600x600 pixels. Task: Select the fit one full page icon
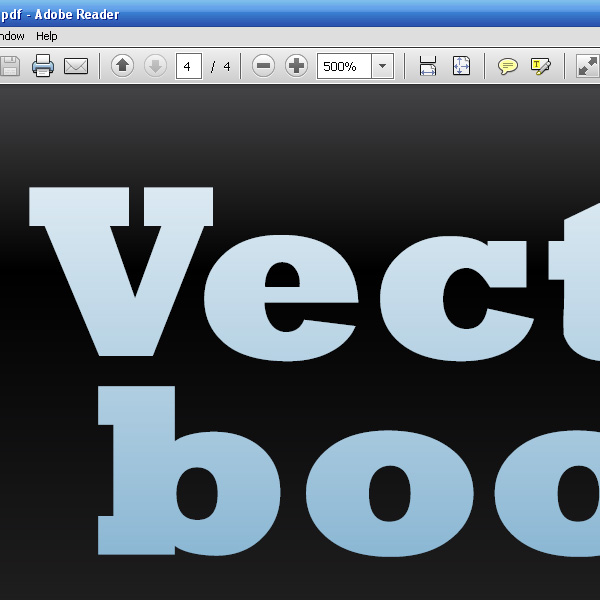pyautogui.click(x=461, y=66)
